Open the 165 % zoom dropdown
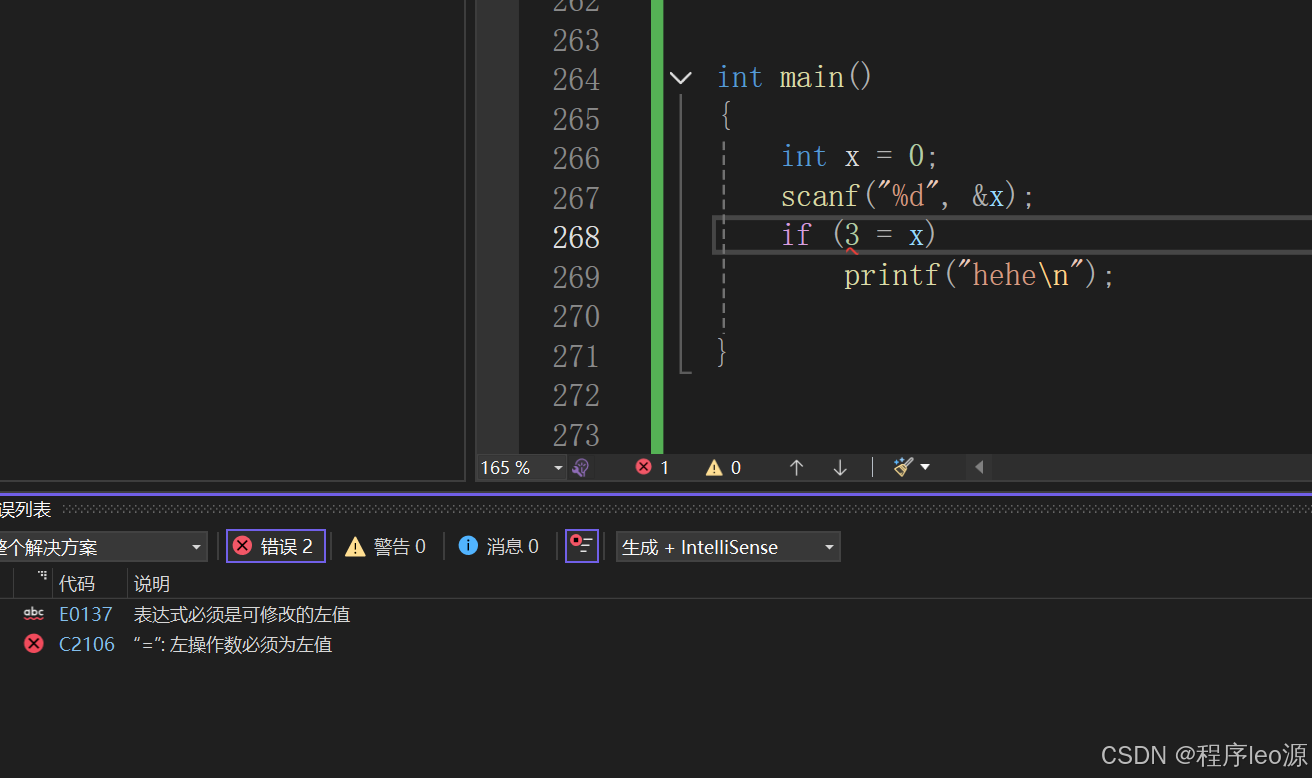Screen dimensions: 1312x778 [557, 467]
